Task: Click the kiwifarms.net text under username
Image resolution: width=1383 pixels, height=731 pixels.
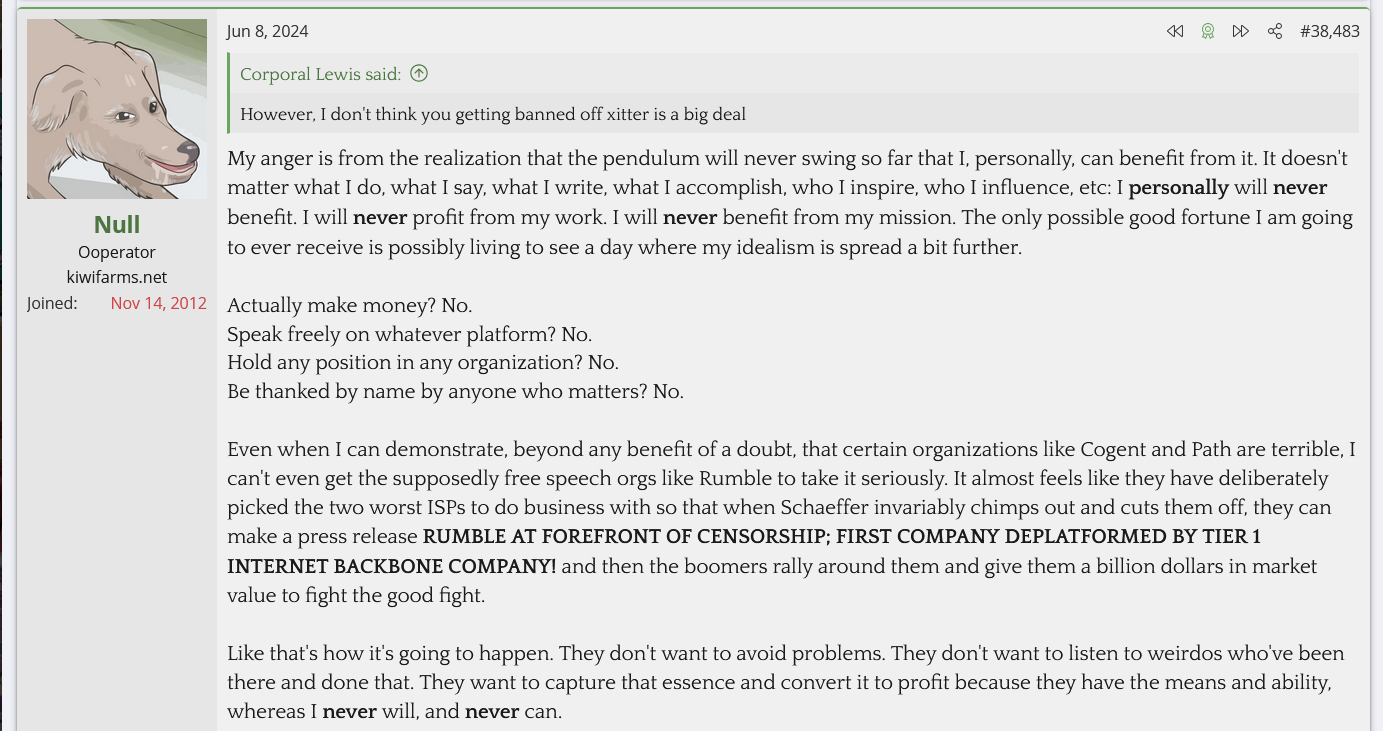Action: click(x=117, y=277)
